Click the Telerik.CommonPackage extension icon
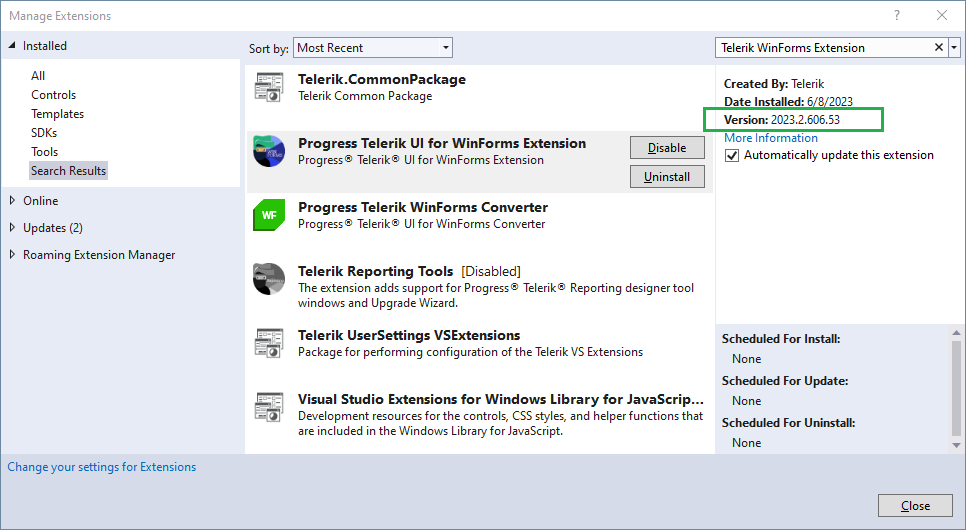966x530 pixels. point(269,87)
